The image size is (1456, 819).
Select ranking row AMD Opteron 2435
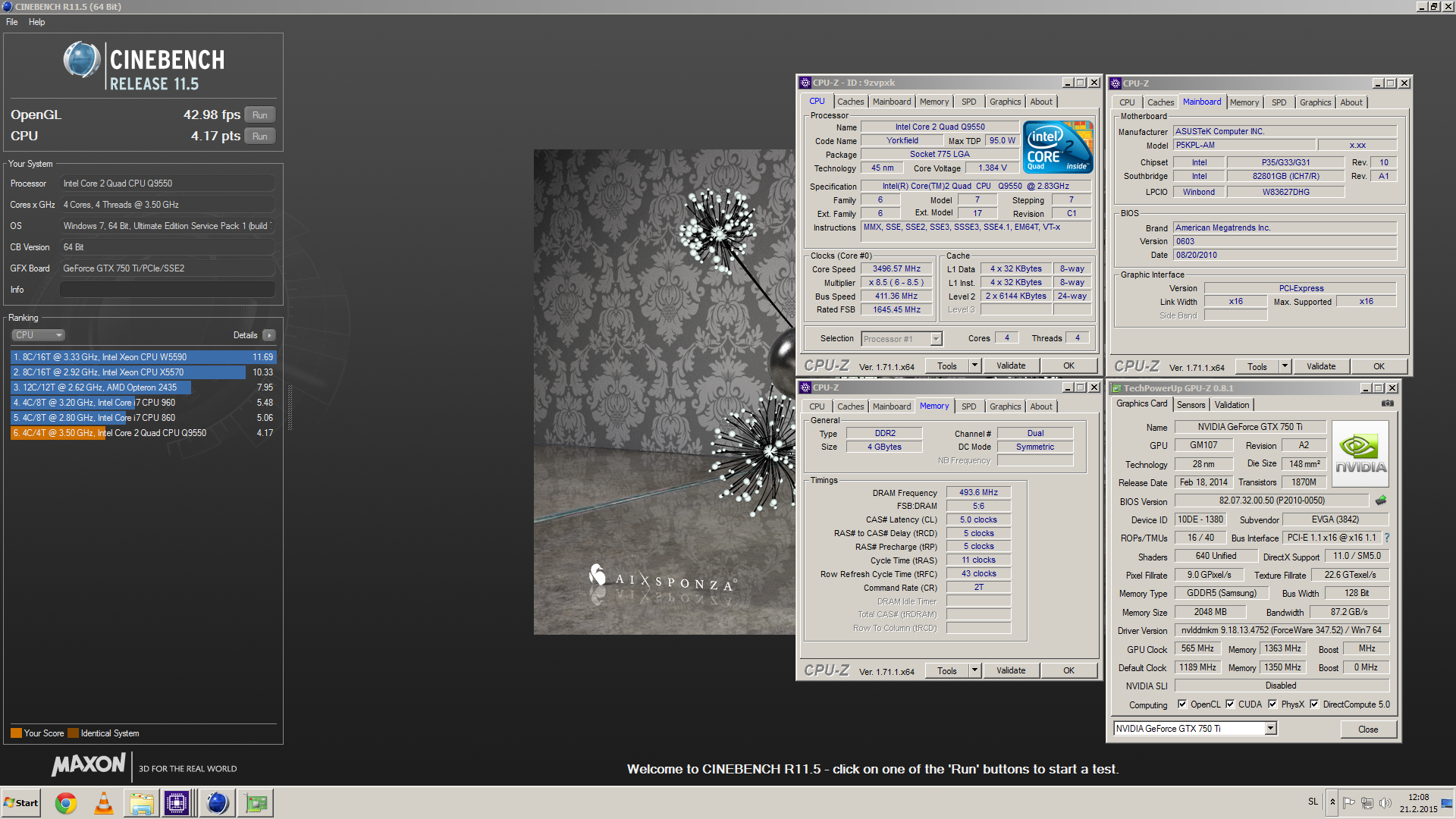tap(143, 388)
